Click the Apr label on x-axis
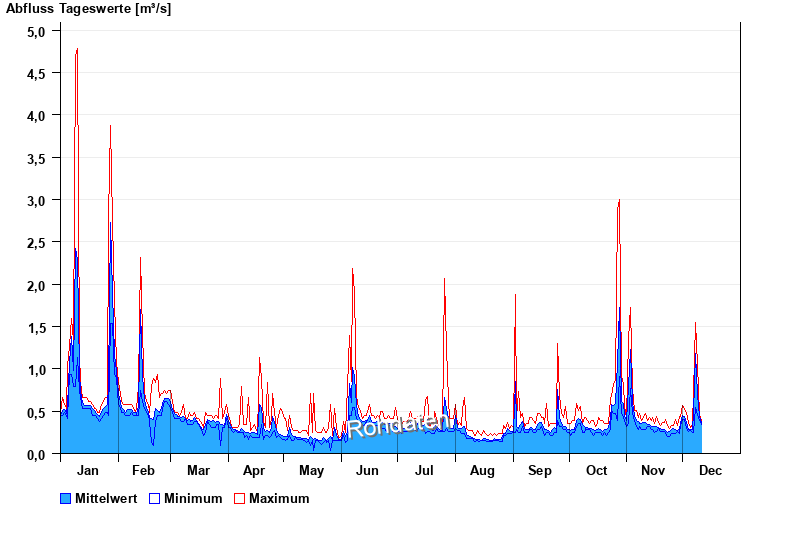The width and height of the screenshot is (800, 550). pyautogui.click(x=254, y=471)
